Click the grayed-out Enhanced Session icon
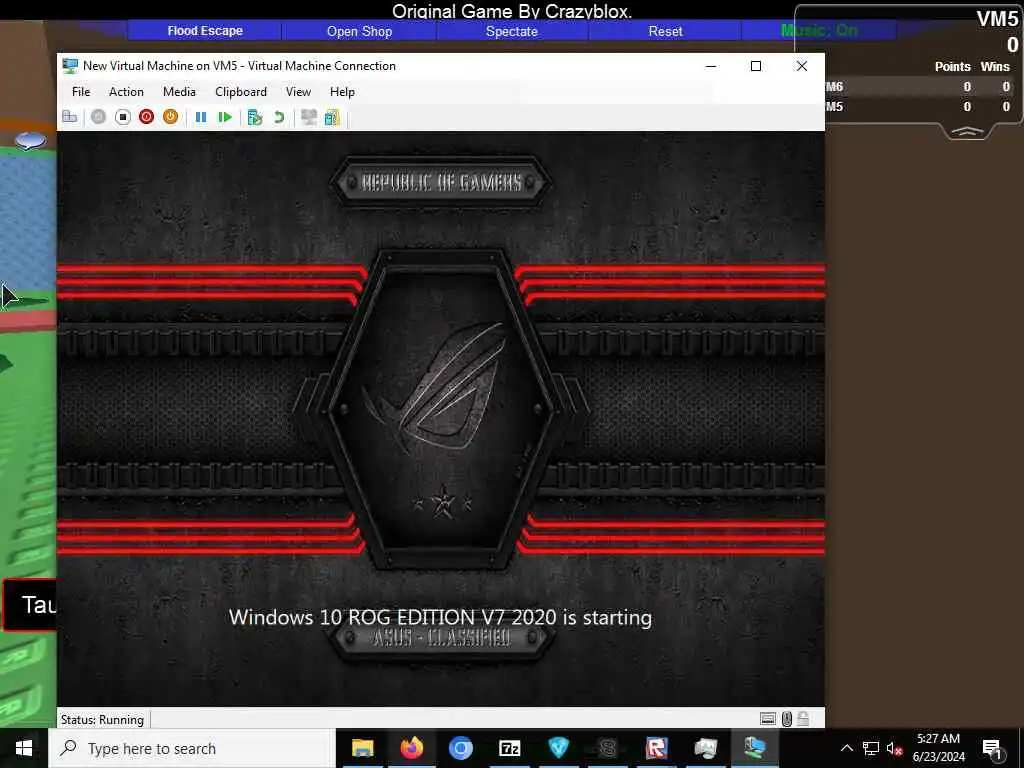This screenshot has height=768, width=1024. click(x=309, y=117)
